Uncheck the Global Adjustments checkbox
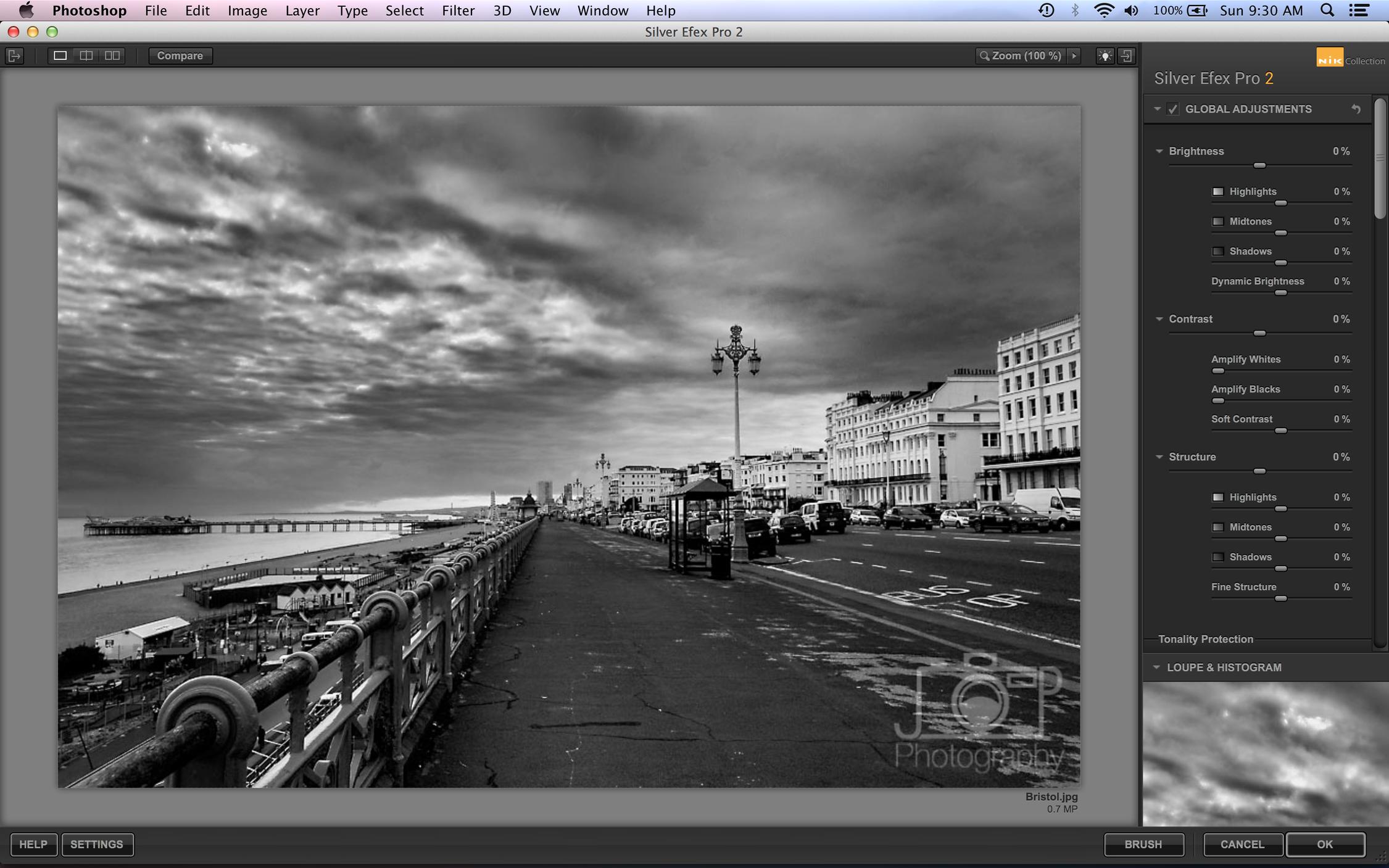Image resolution: width=1389 pixels, height=868 pixels. (x=1173, y=109)
